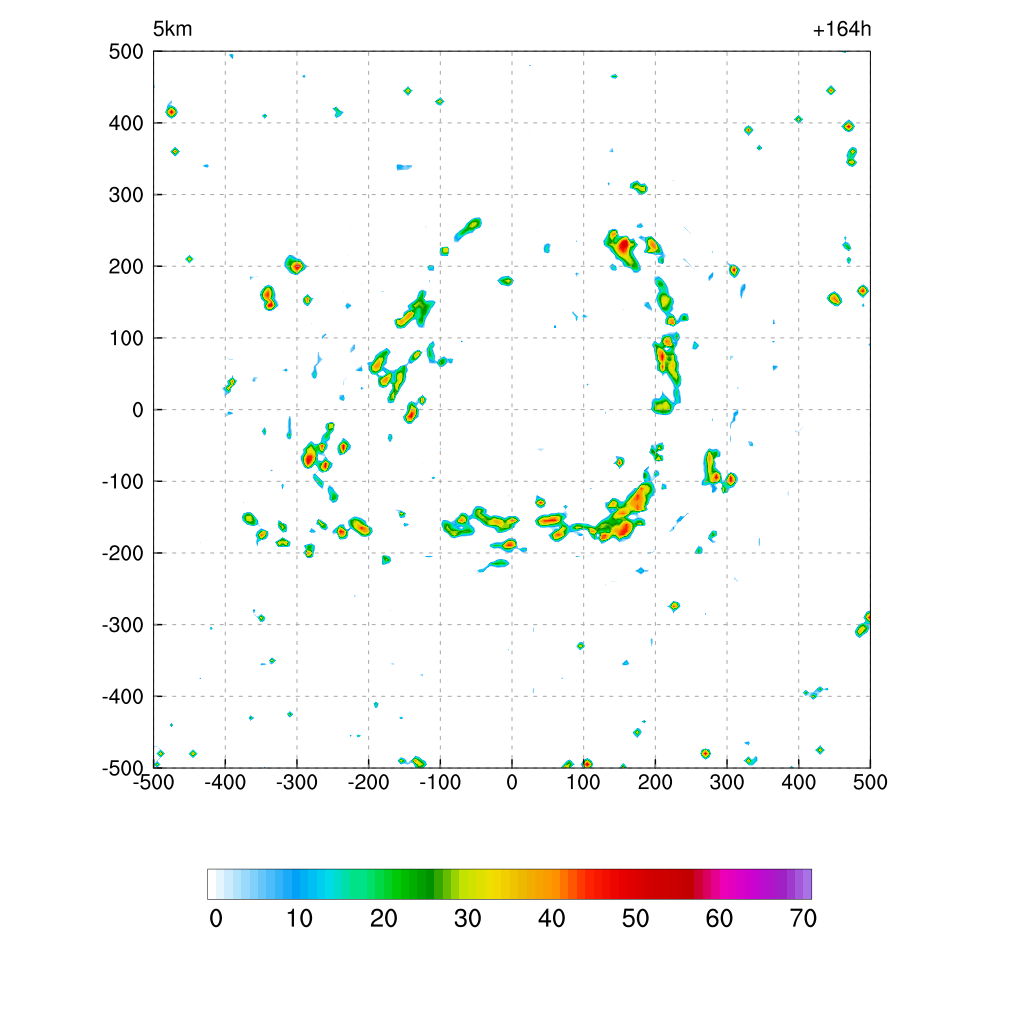Select the y-axis tick label 300
The width and height of the screenshot is (1024, 1024).
[x=126, y=195]
